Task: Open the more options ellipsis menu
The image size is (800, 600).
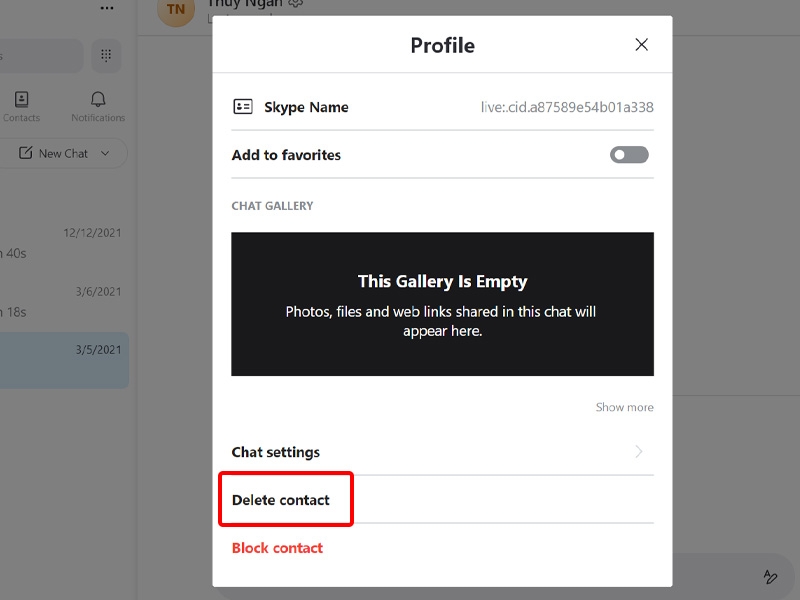Action: pos(107,8)
